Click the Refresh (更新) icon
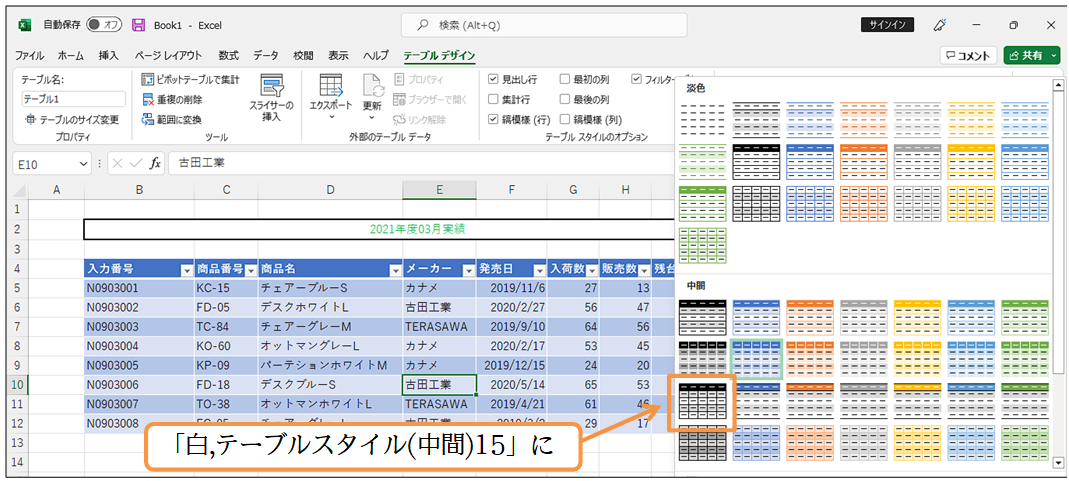The height and width of the screenshot is (481, 1069). pyautogui.click(x=372, y=97)
